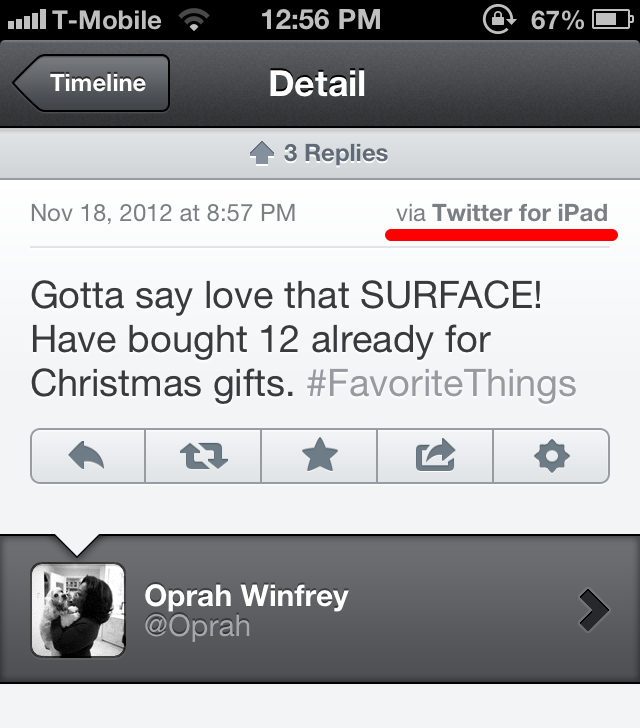Go back to Timeline

pyautogui.click(x=92, y=83)
